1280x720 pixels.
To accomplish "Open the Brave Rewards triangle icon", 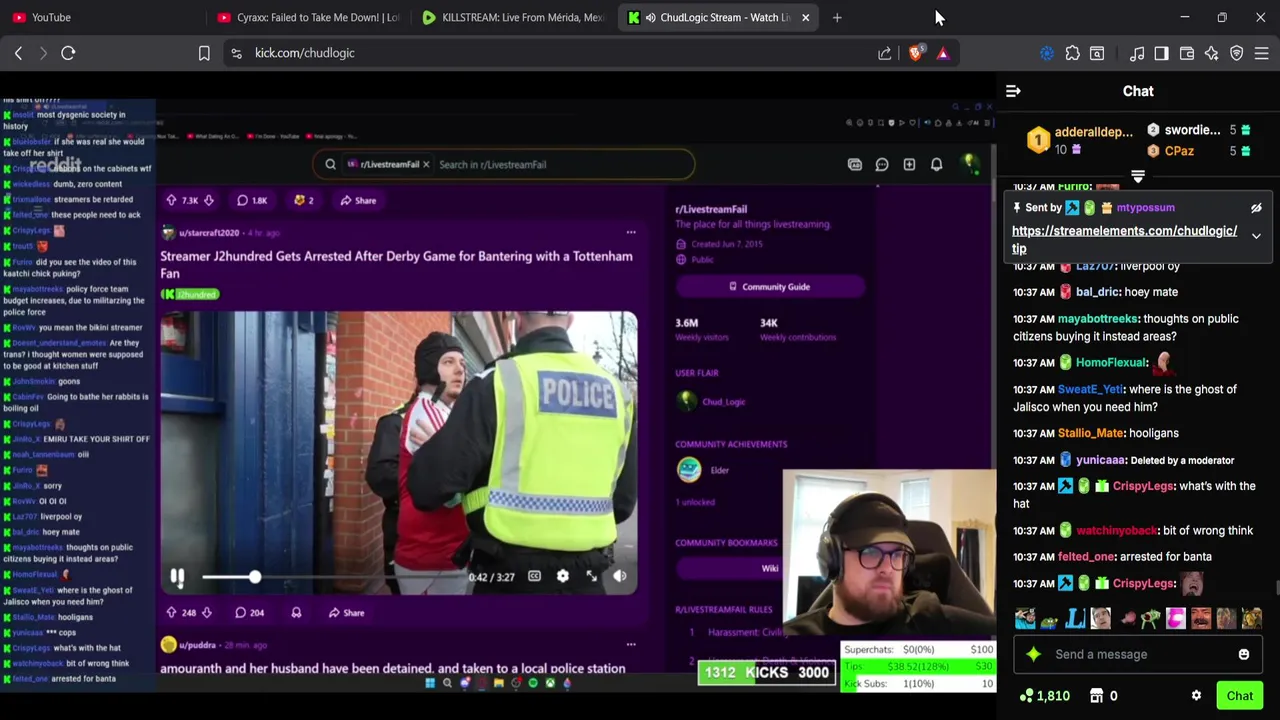I will (942, 53).
